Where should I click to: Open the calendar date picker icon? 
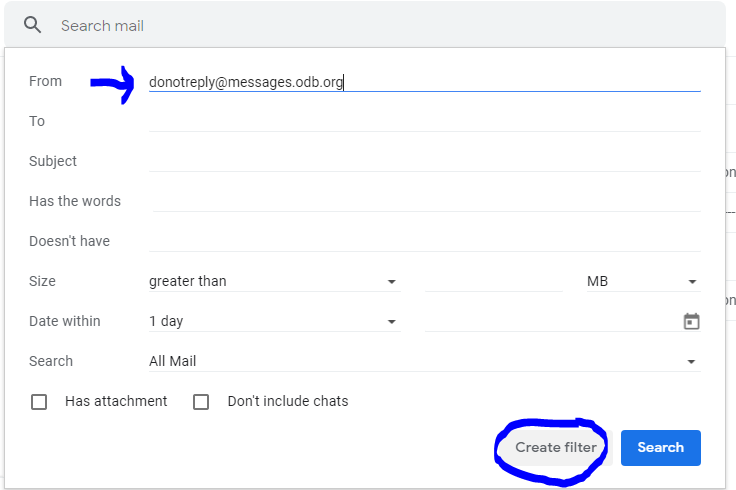tap(691, 322)
